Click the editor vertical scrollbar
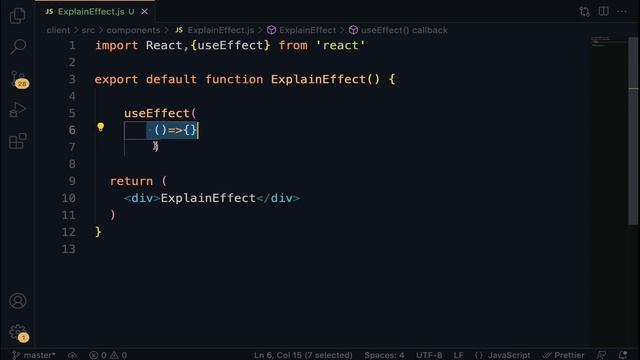 pos(633,131)
